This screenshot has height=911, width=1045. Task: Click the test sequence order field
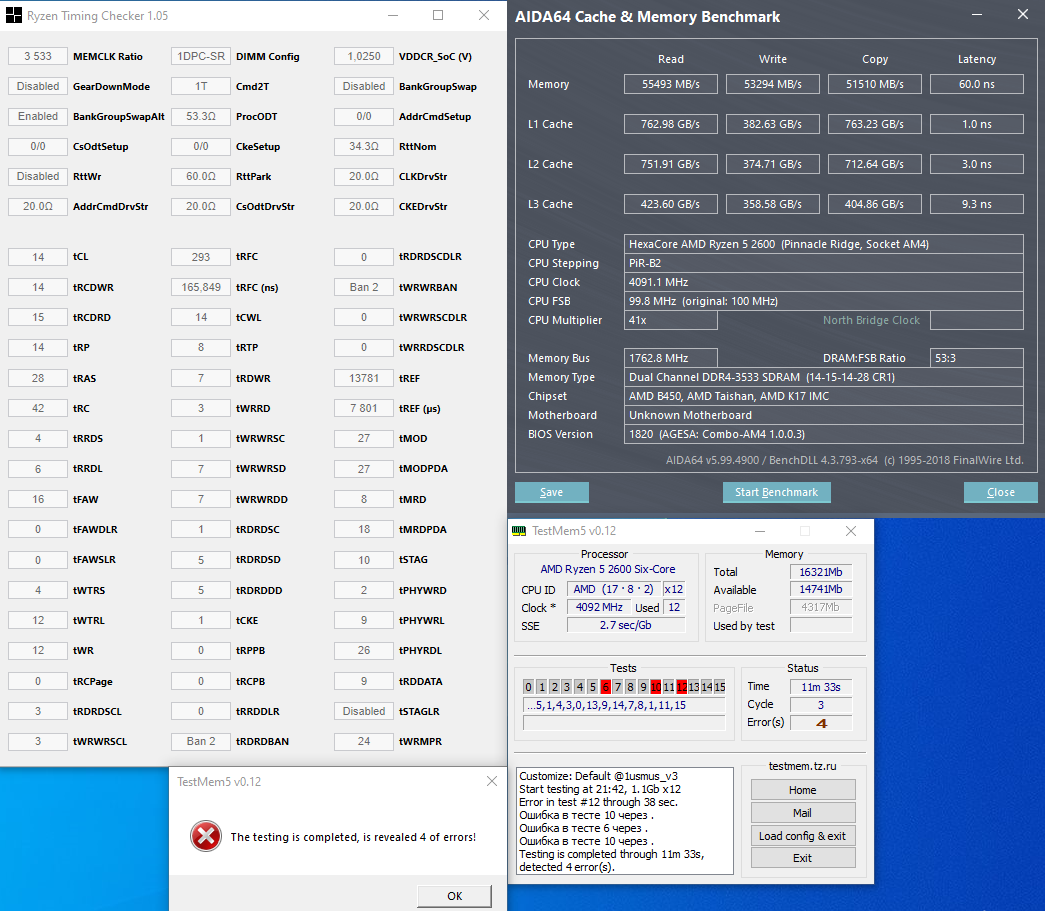pos(624,705)
